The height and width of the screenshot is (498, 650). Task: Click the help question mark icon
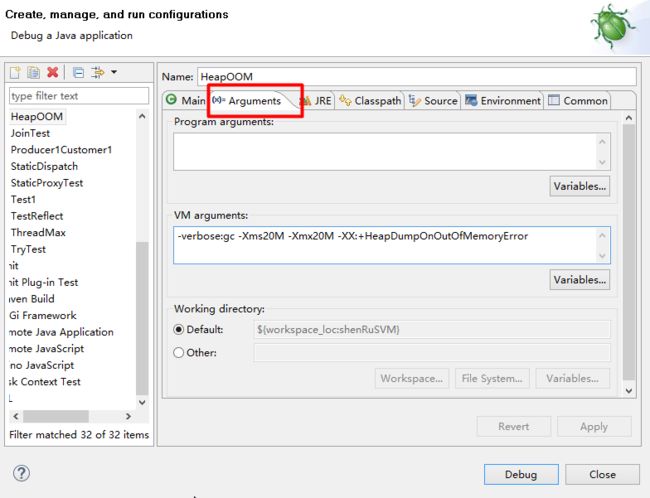pos(21,473)
